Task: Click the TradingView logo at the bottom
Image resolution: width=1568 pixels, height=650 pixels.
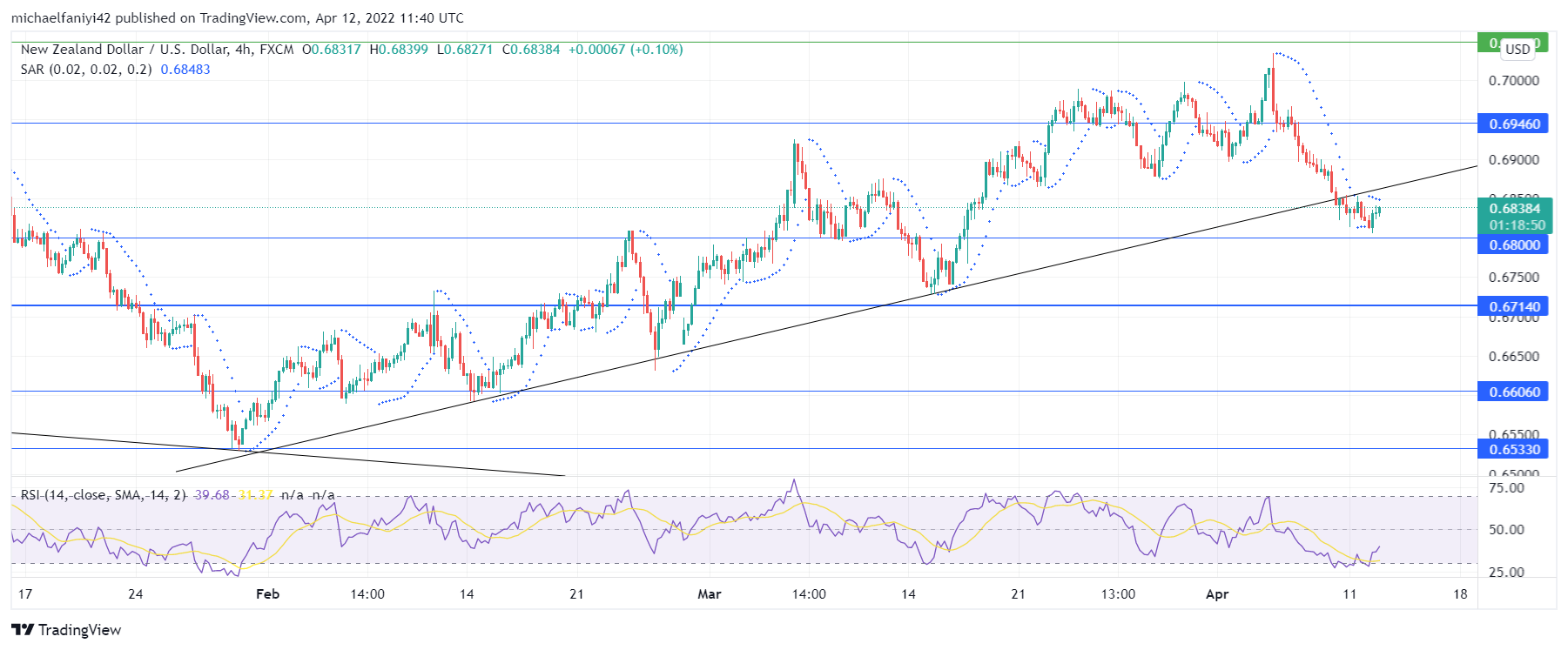Action: tap(66, 630)
